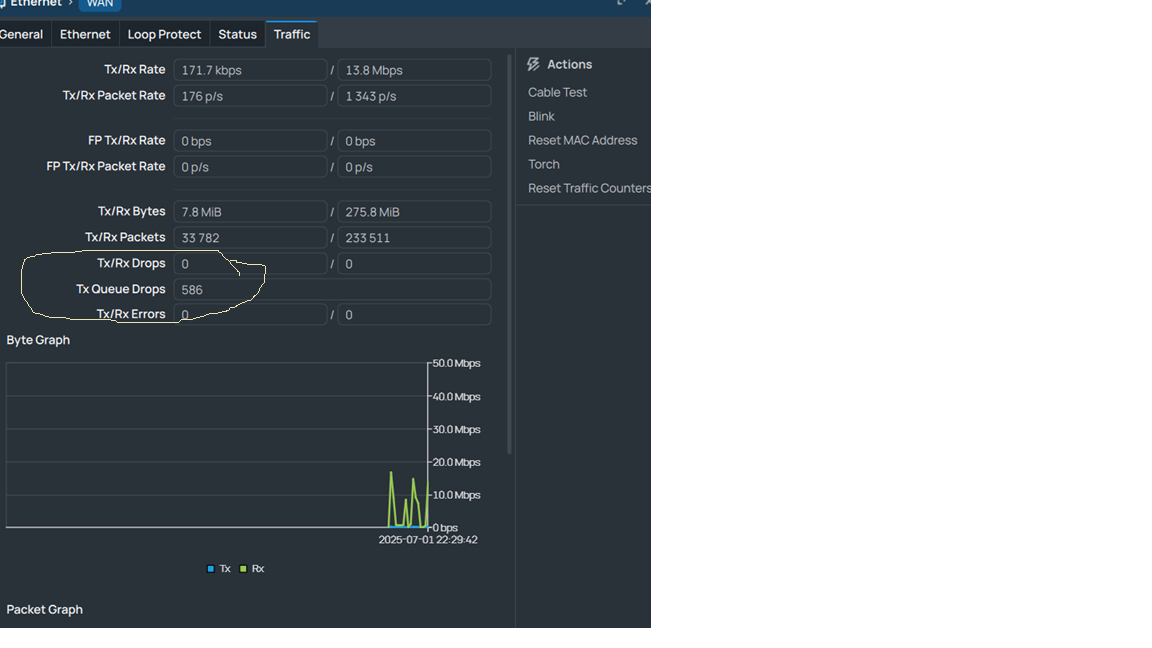Click the WAN breadcrumb badge
This screenshot has height=648, width=1152.
coord(100,4)
